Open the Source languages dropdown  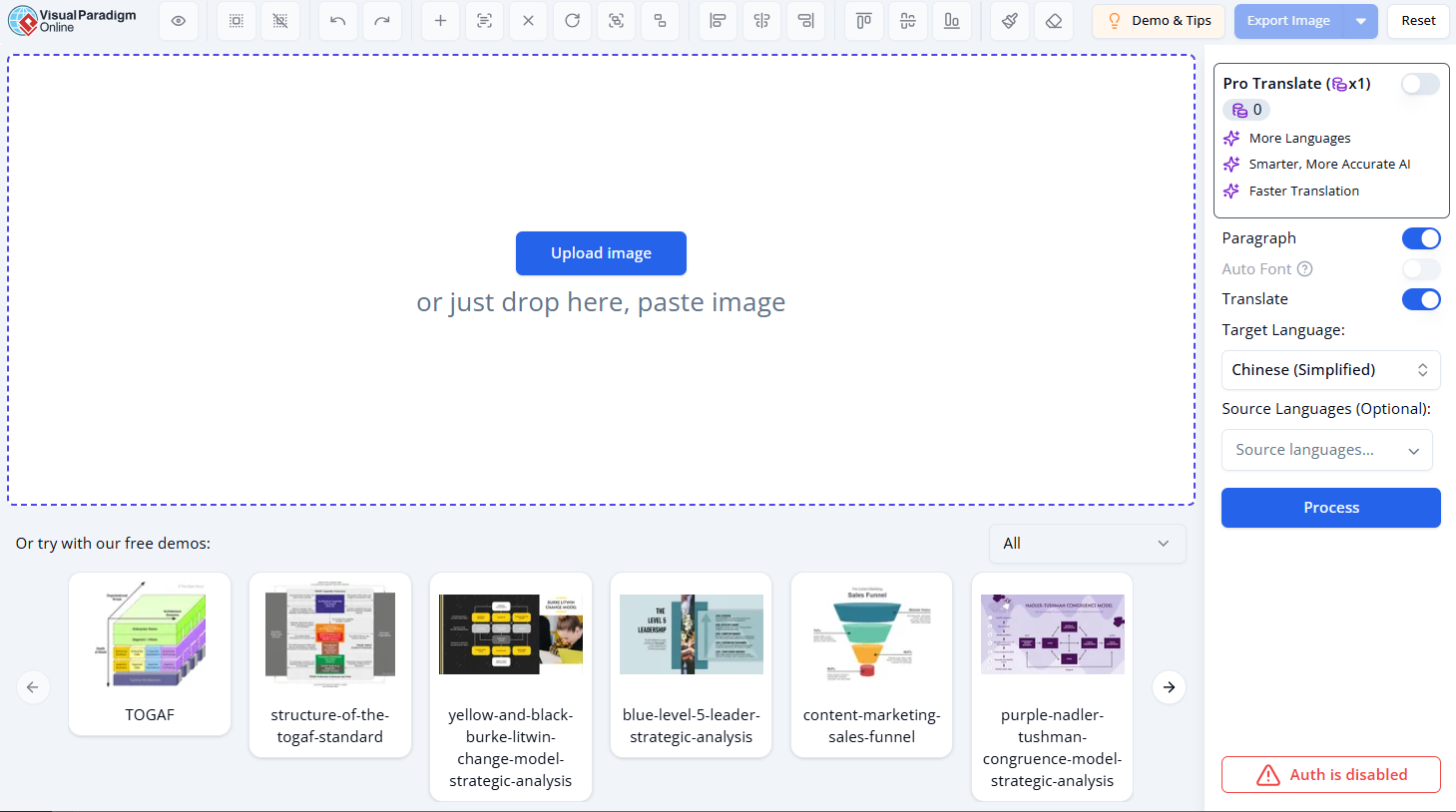[x=1327, y=450]
